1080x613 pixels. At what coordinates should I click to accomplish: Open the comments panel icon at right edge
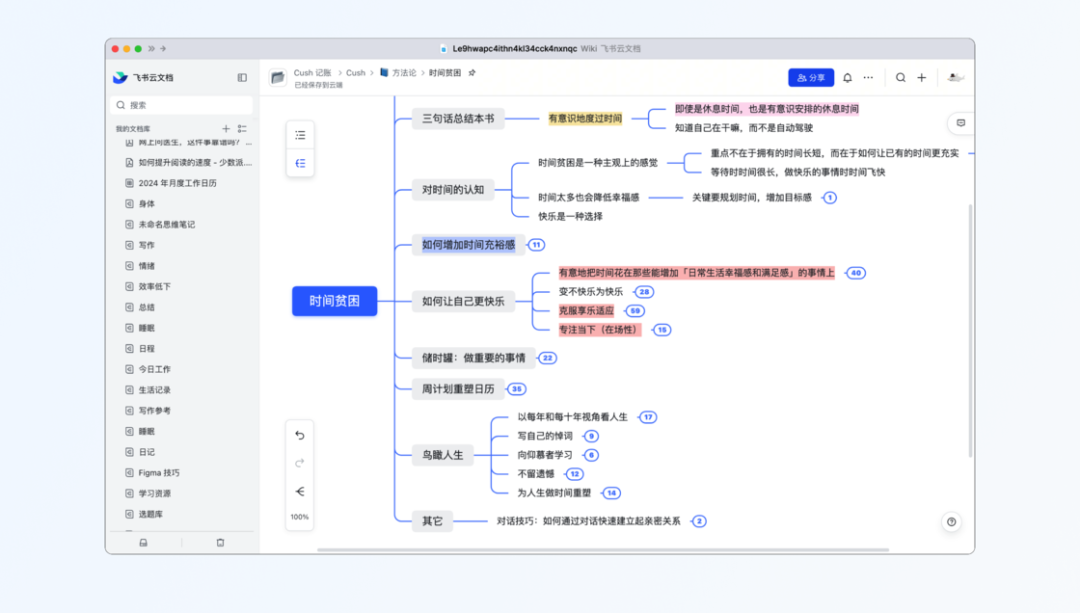tap(961, 123)
